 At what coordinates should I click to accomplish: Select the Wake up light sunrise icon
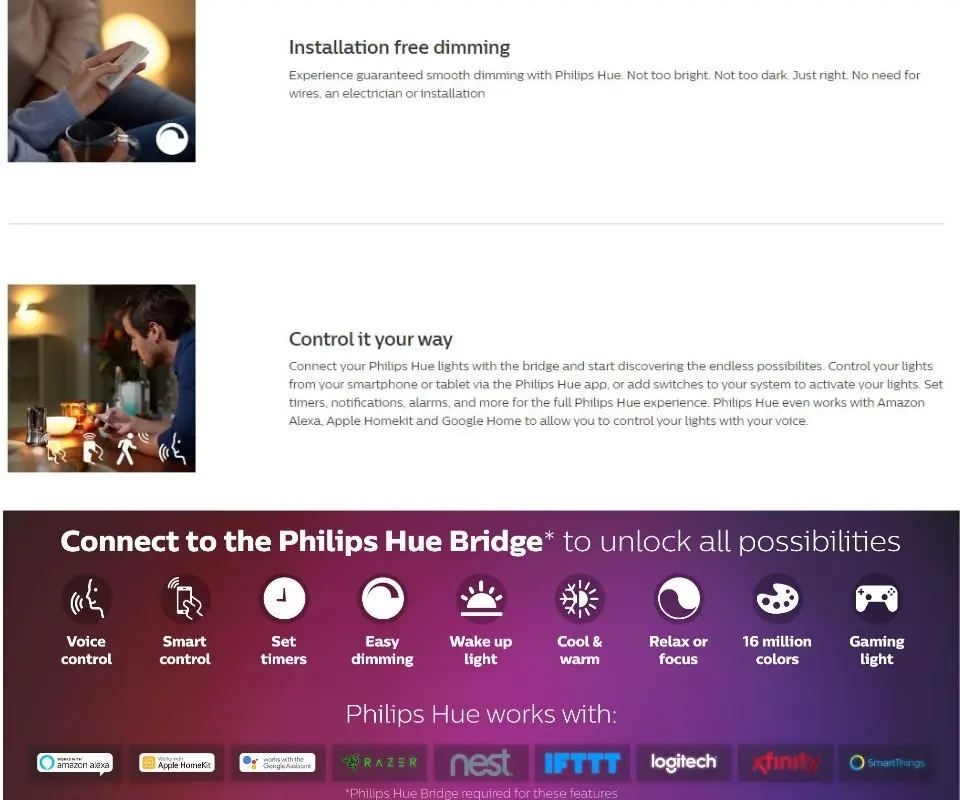[481, 599]
